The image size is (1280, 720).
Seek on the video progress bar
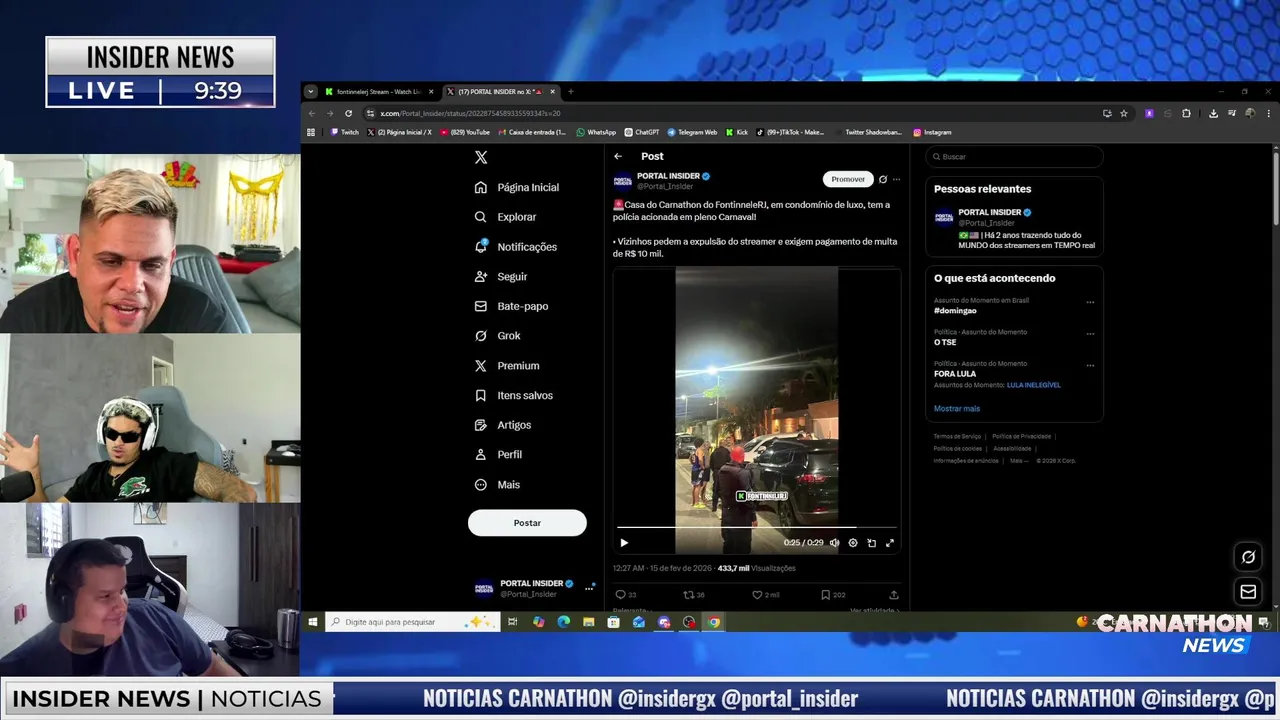(756, 527)
